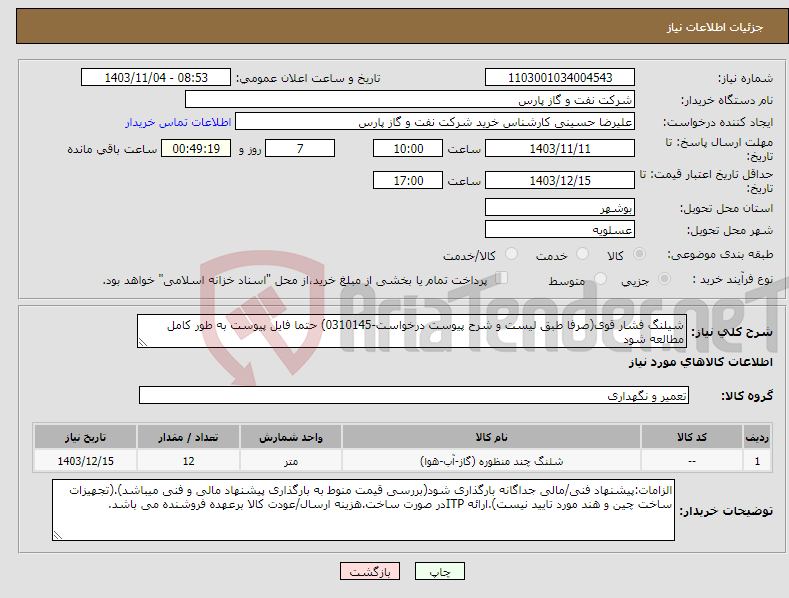Click the description textarea resize handle

[x=143, y=342]
